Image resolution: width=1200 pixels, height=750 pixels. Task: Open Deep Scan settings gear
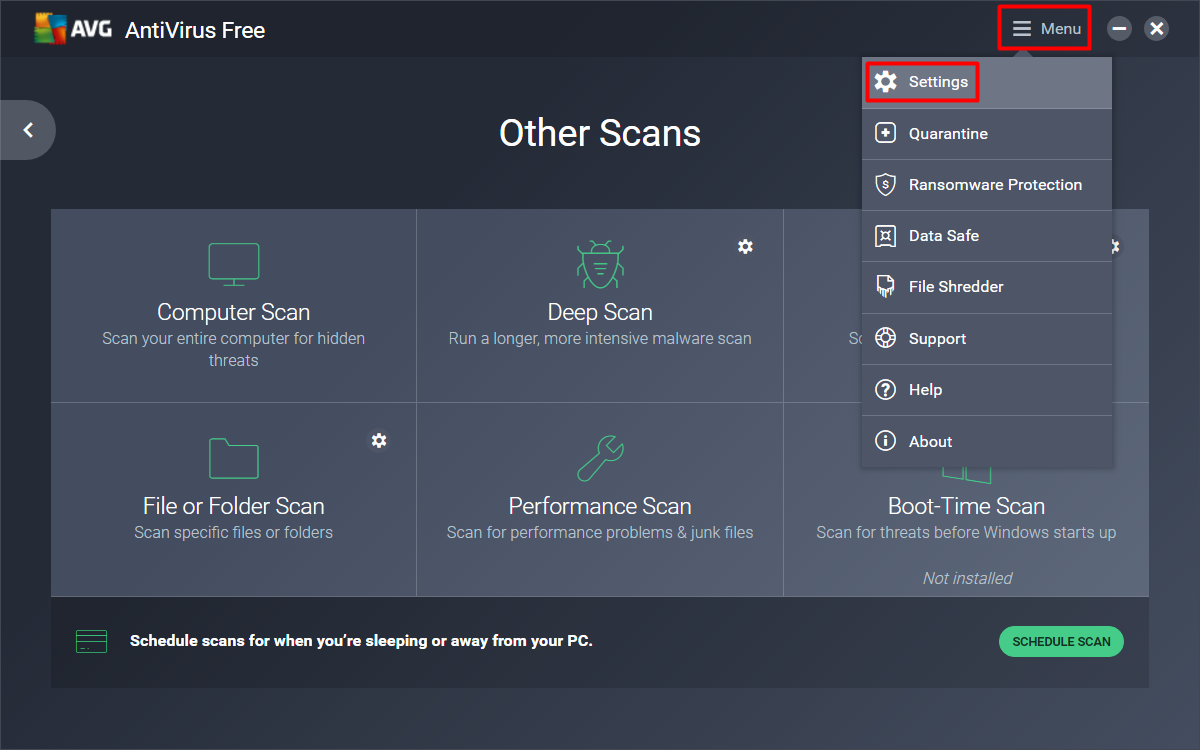[x=745, y=246]
